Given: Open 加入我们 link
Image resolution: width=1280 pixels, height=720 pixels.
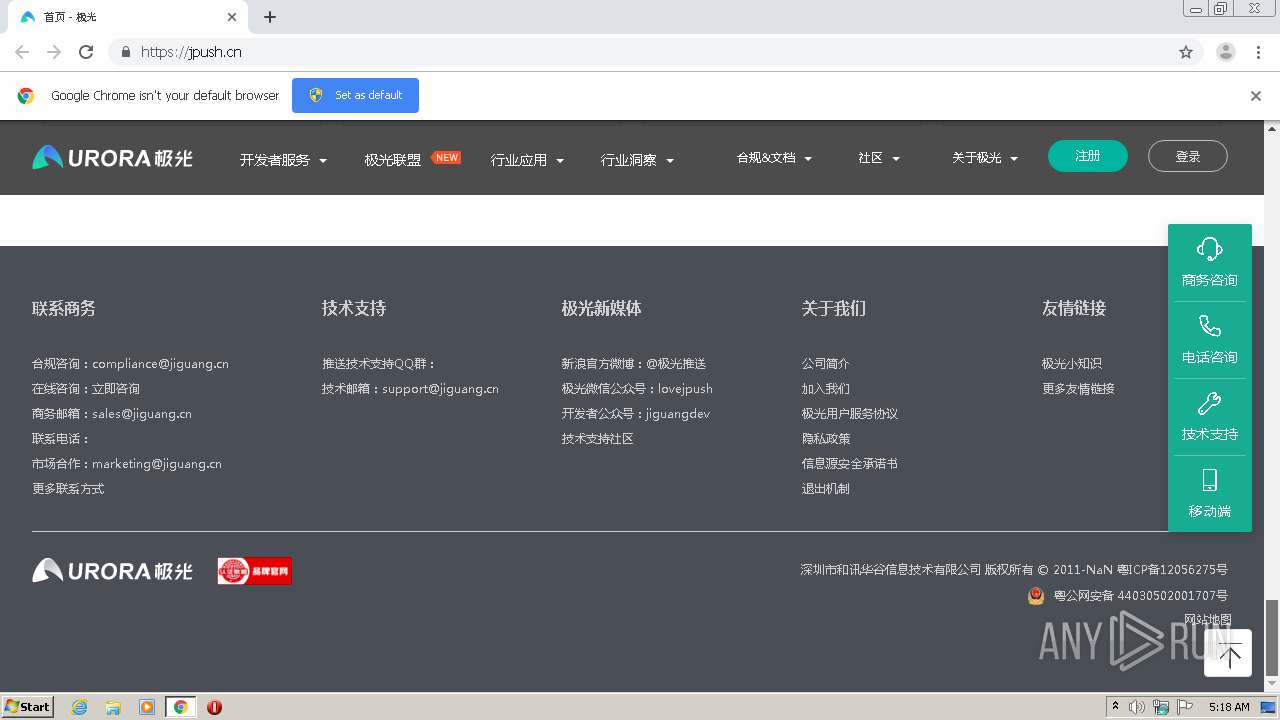Looking at the screenshot, I should tap(825, 389).
